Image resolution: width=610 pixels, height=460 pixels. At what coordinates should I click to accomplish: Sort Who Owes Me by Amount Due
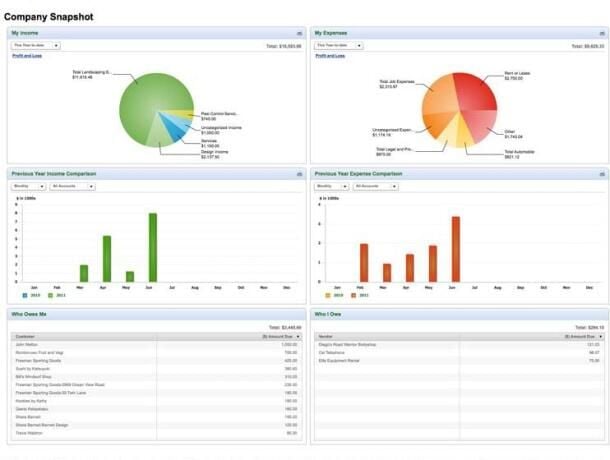click(281, 336)
